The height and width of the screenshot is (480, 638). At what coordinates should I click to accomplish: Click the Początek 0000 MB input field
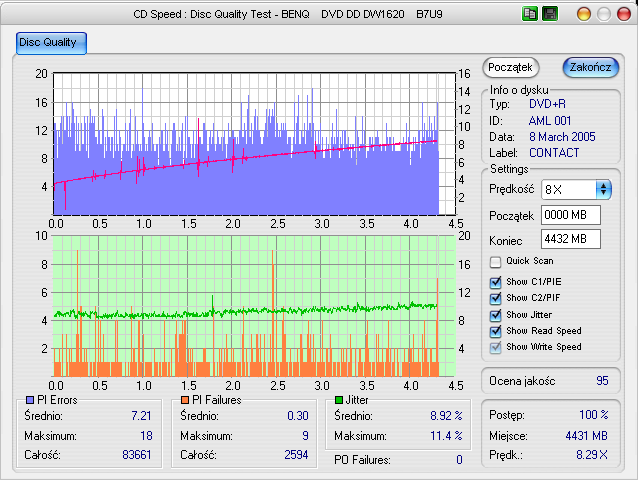point(570,215)
